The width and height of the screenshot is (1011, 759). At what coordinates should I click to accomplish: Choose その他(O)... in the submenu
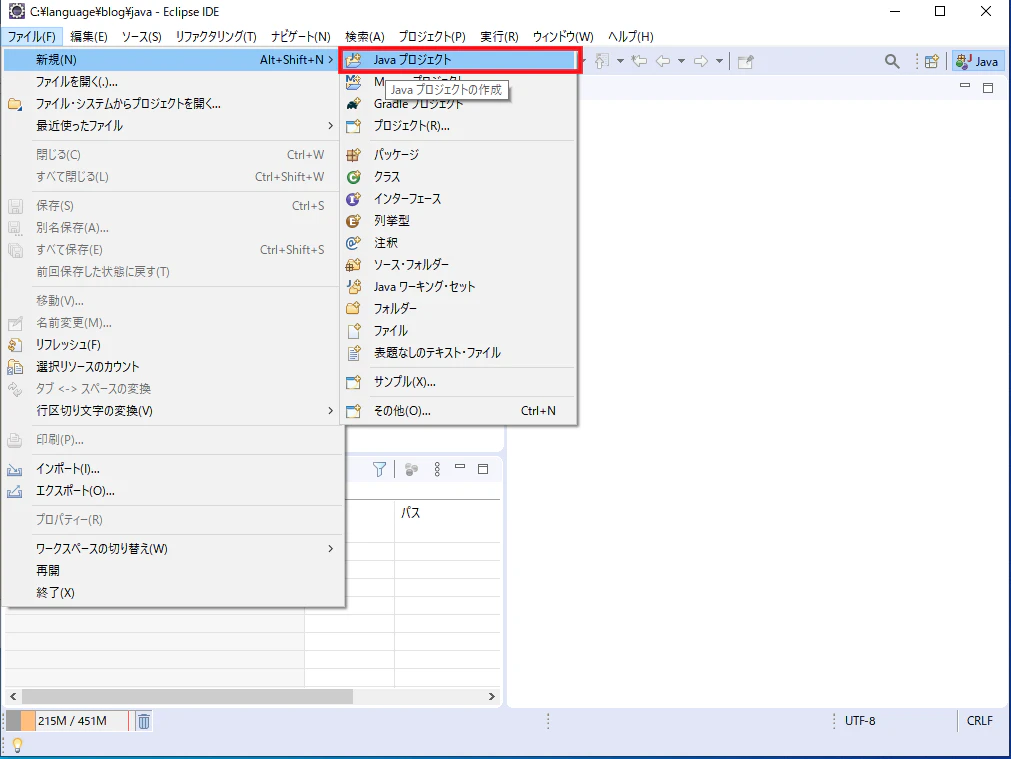(x=459, y=411)
